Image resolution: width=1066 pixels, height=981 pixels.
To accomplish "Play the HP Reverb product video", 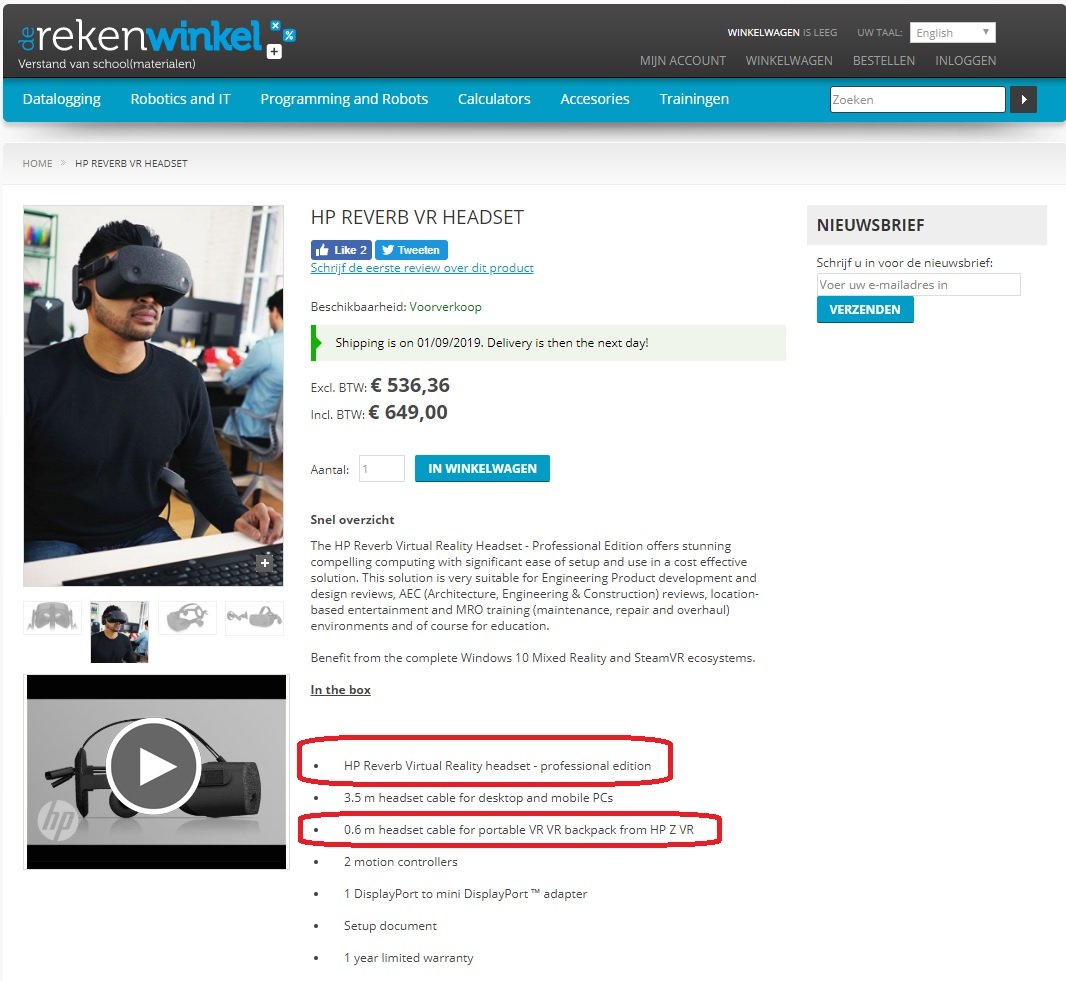I will click(x=154, y=766).
